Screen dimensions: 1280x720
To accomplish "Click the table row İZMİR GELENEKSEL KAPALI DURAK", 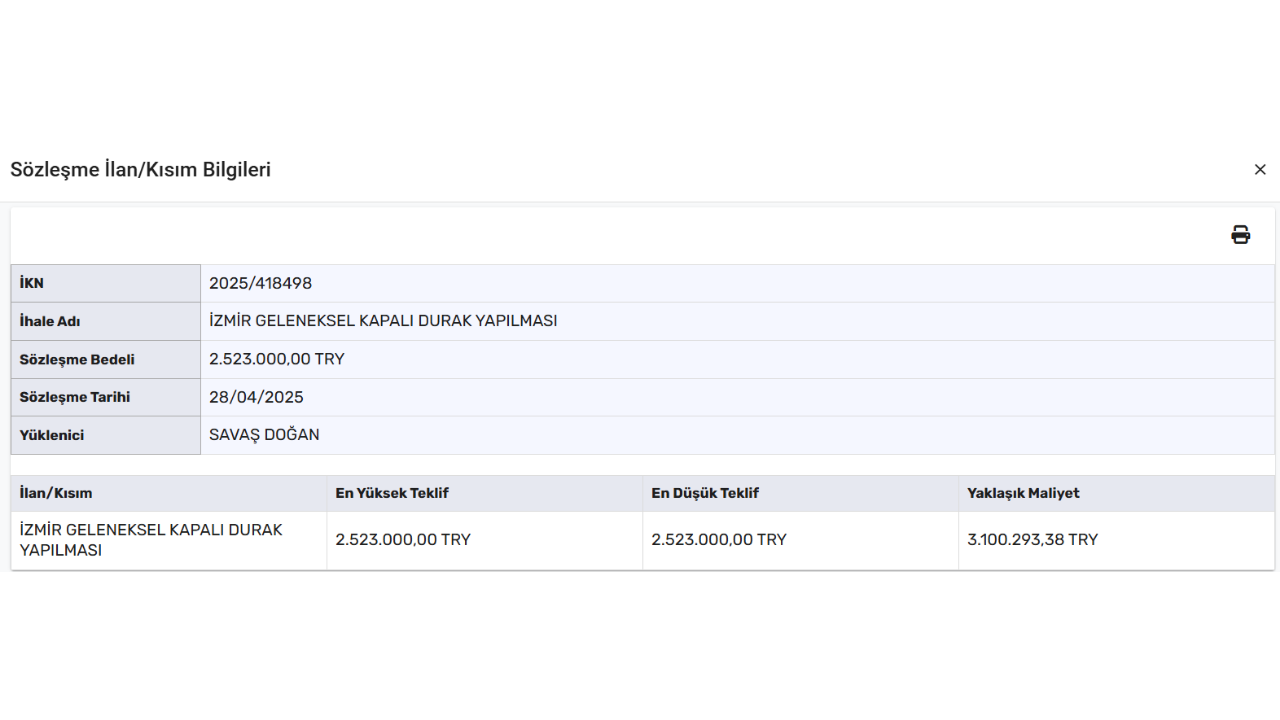I will pos(151,540).
